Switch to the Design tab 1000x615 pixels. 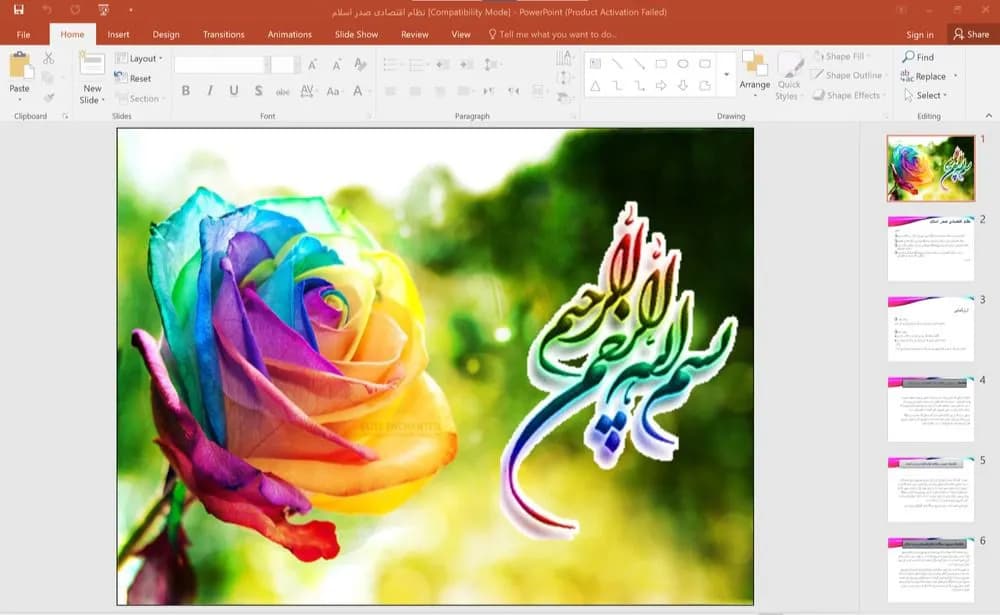(166, 34)
